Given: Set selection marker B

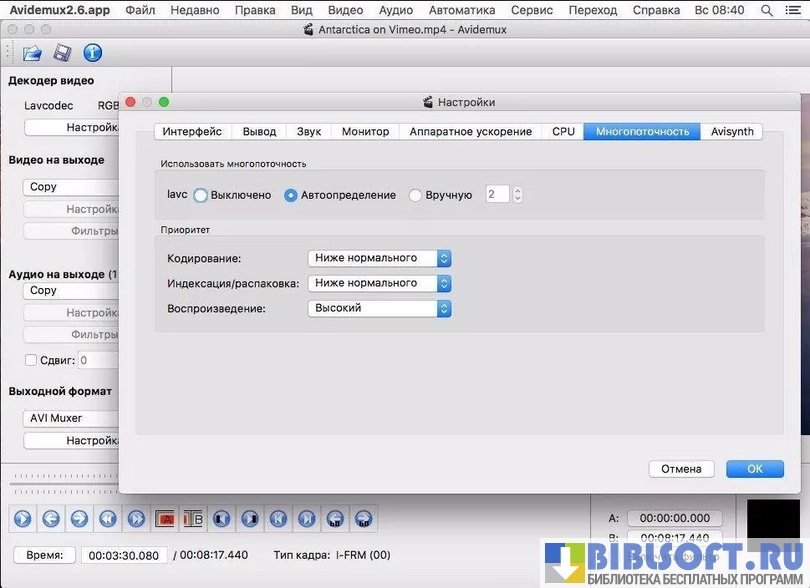Looking at the screenshot, I should [193, 519].
